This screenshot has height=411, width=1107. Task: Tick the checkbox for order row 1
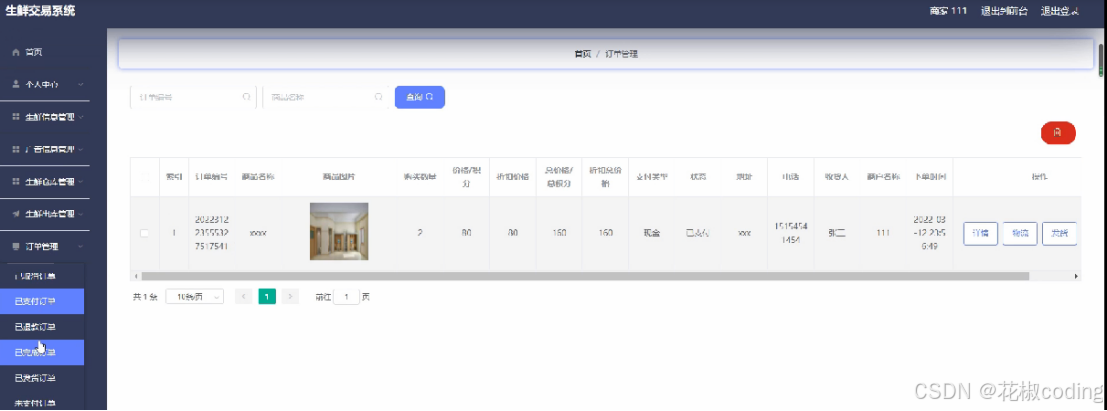coord(145,233)
